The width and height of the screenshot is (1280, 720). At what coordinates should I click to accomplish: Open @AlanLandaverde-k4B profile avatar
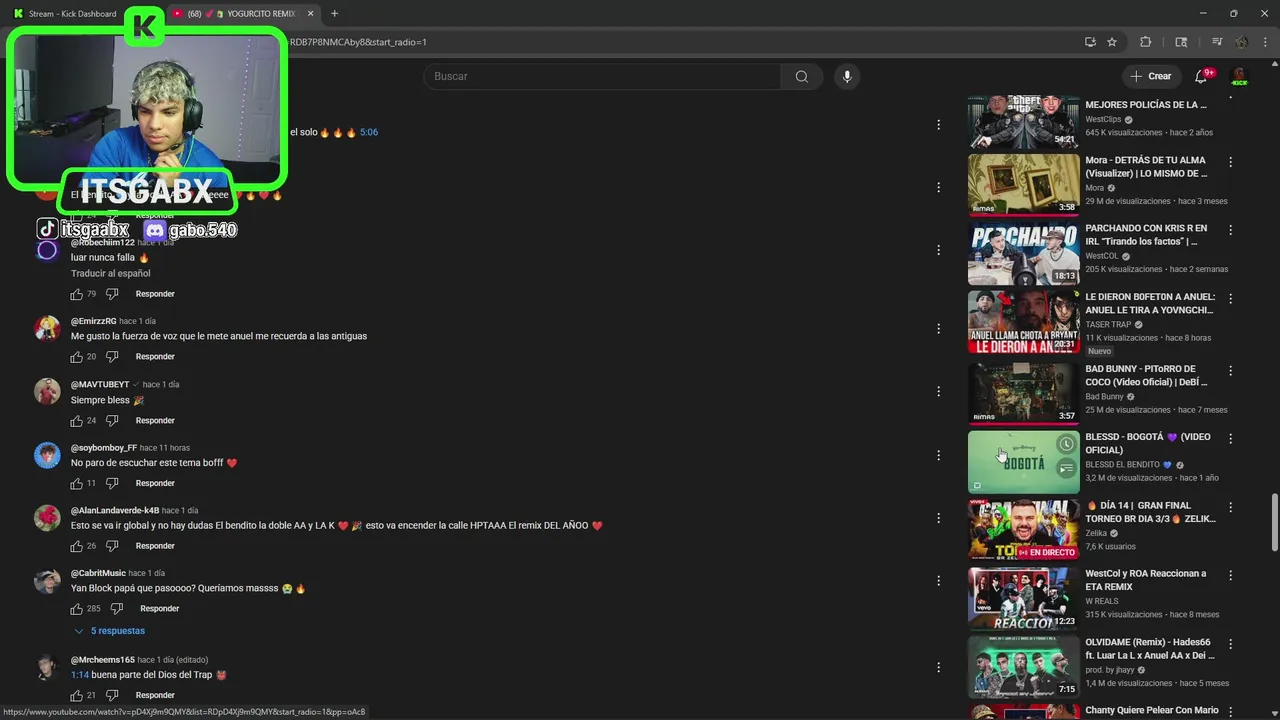point(47,518)
